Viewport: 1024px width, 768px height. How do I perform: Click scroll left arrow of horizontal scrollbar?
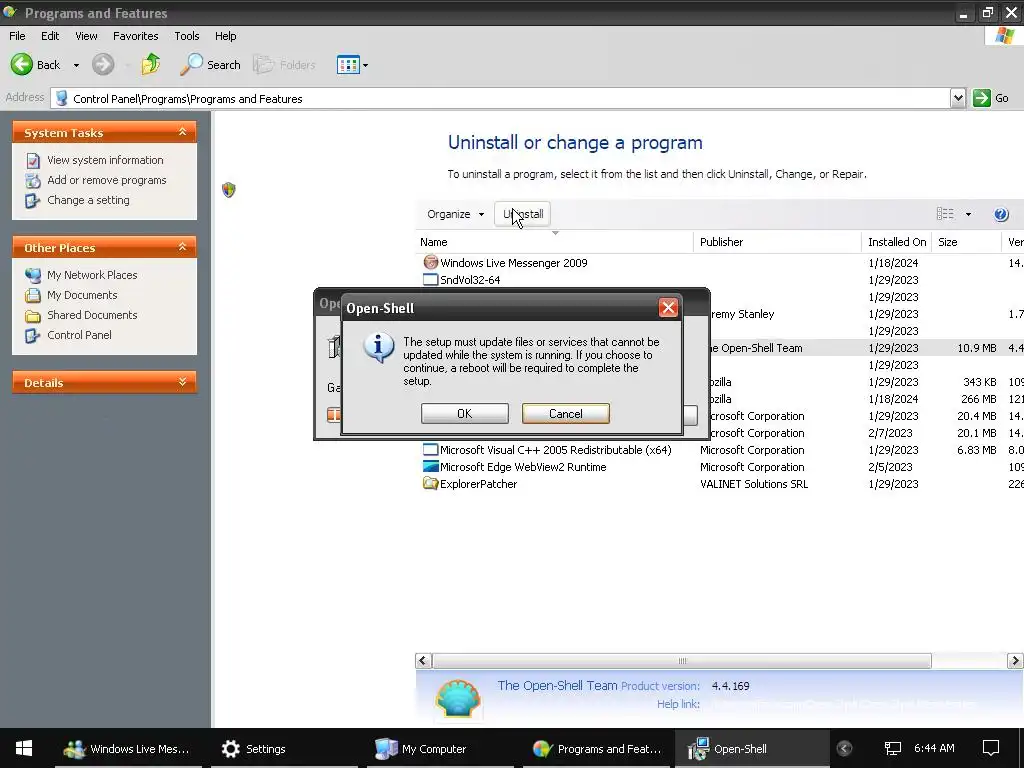point(423,661)
